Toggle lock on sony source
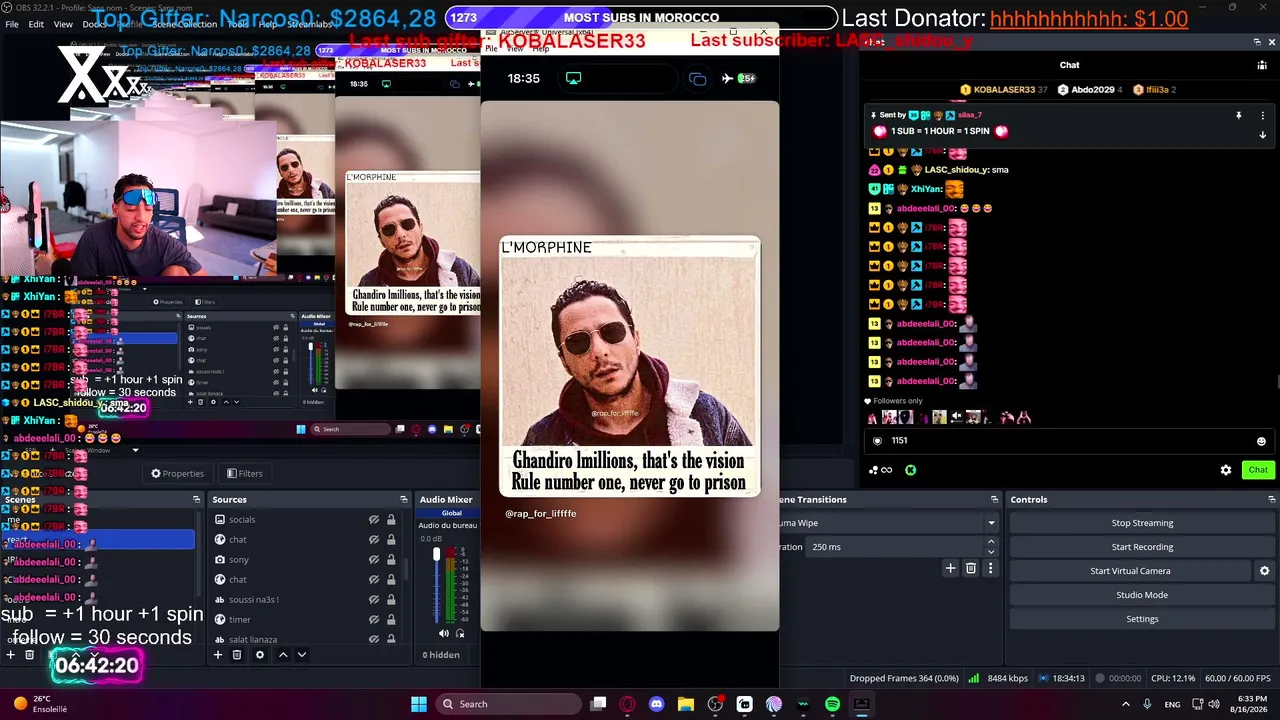 391,560
